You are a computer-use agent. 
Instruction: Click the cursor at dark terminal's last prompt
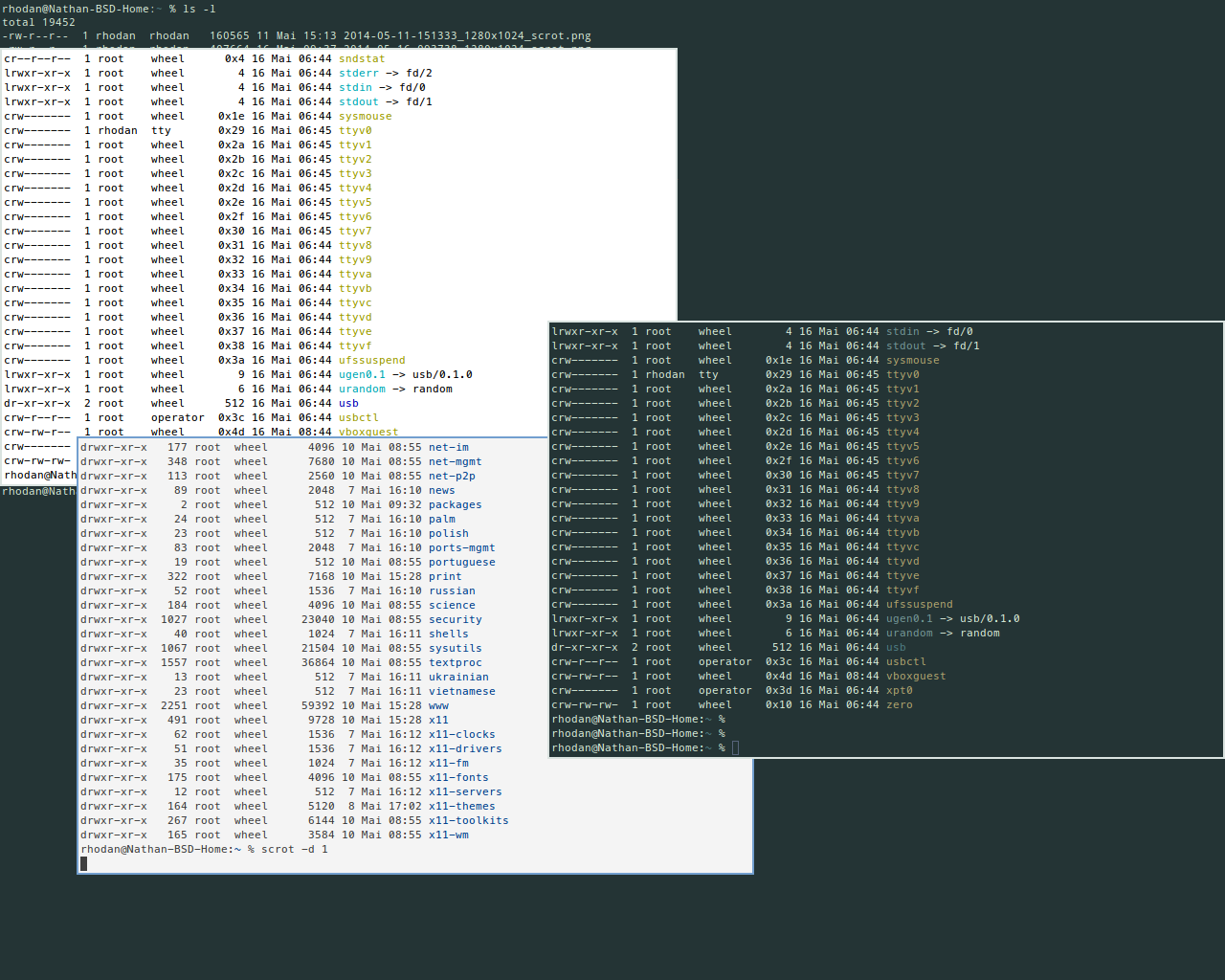pos(735,747)
